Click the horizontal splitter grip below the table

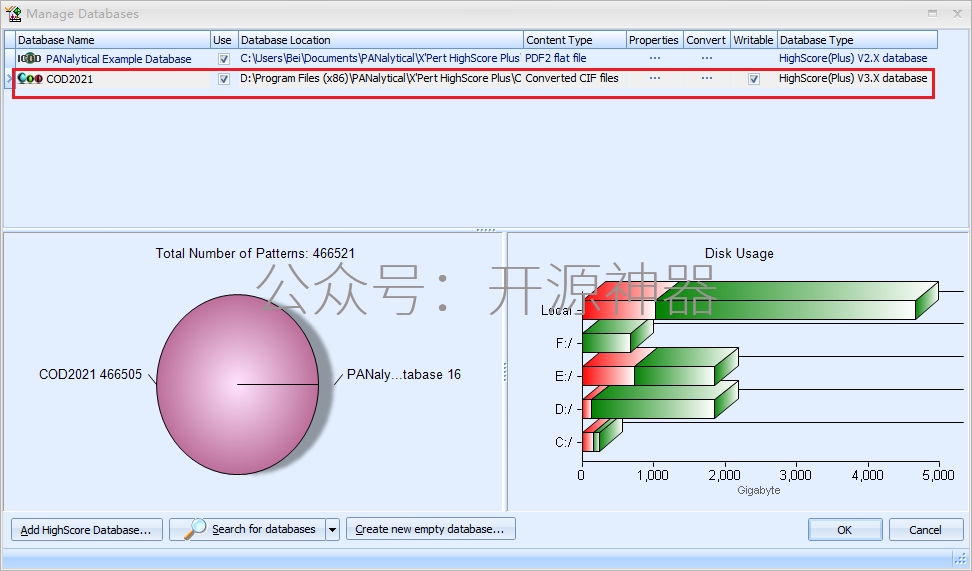click(486, 230)
